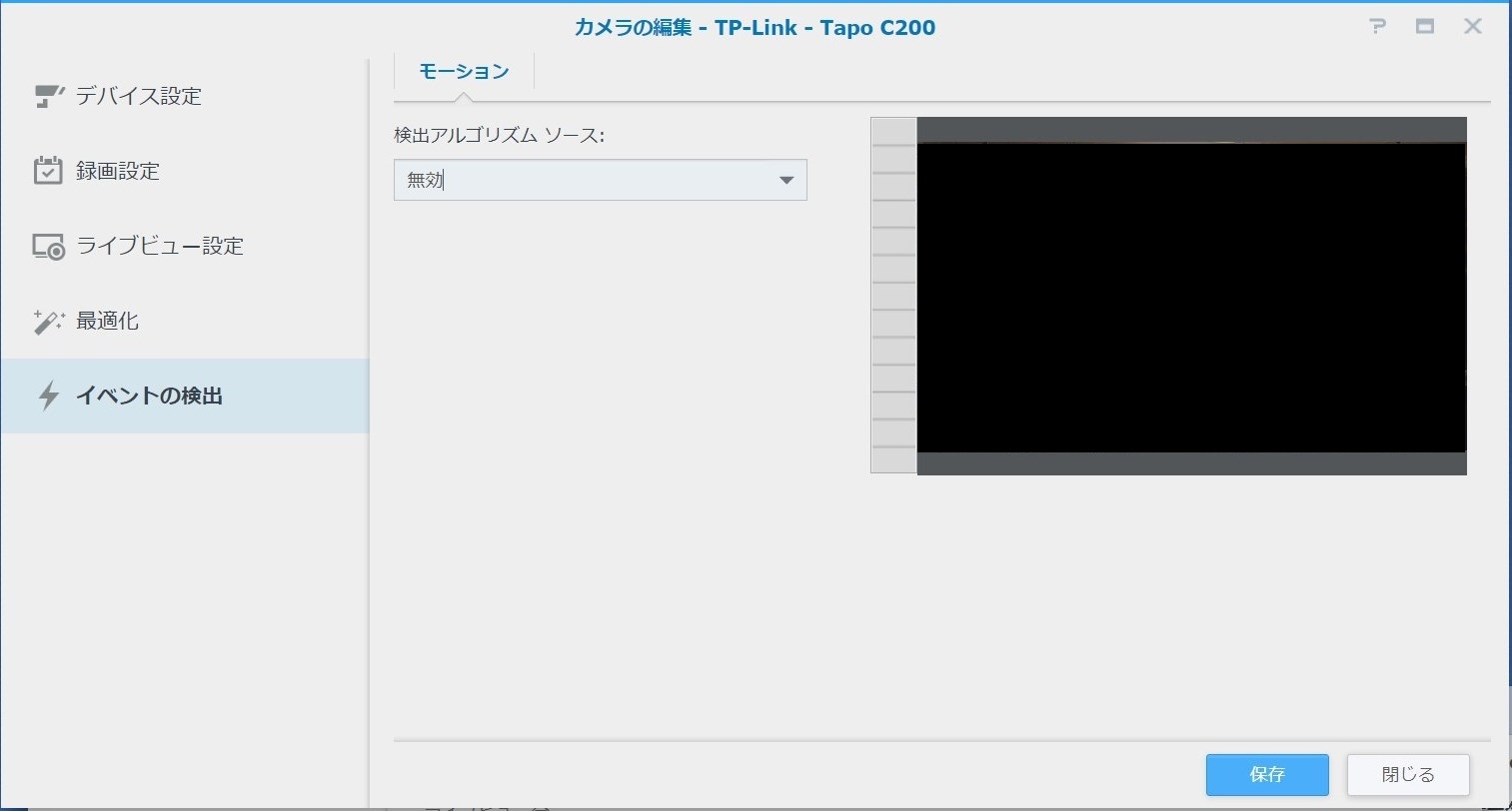
Task: Select the ライブビュー設定 label in sidebar
Action: [160, 247]
